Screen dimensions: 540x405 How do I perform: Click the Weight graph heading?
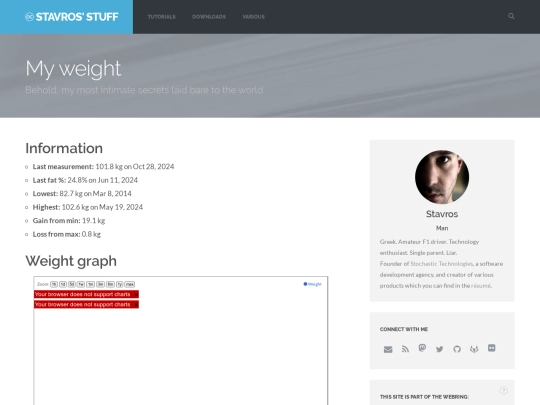[71, 261]
